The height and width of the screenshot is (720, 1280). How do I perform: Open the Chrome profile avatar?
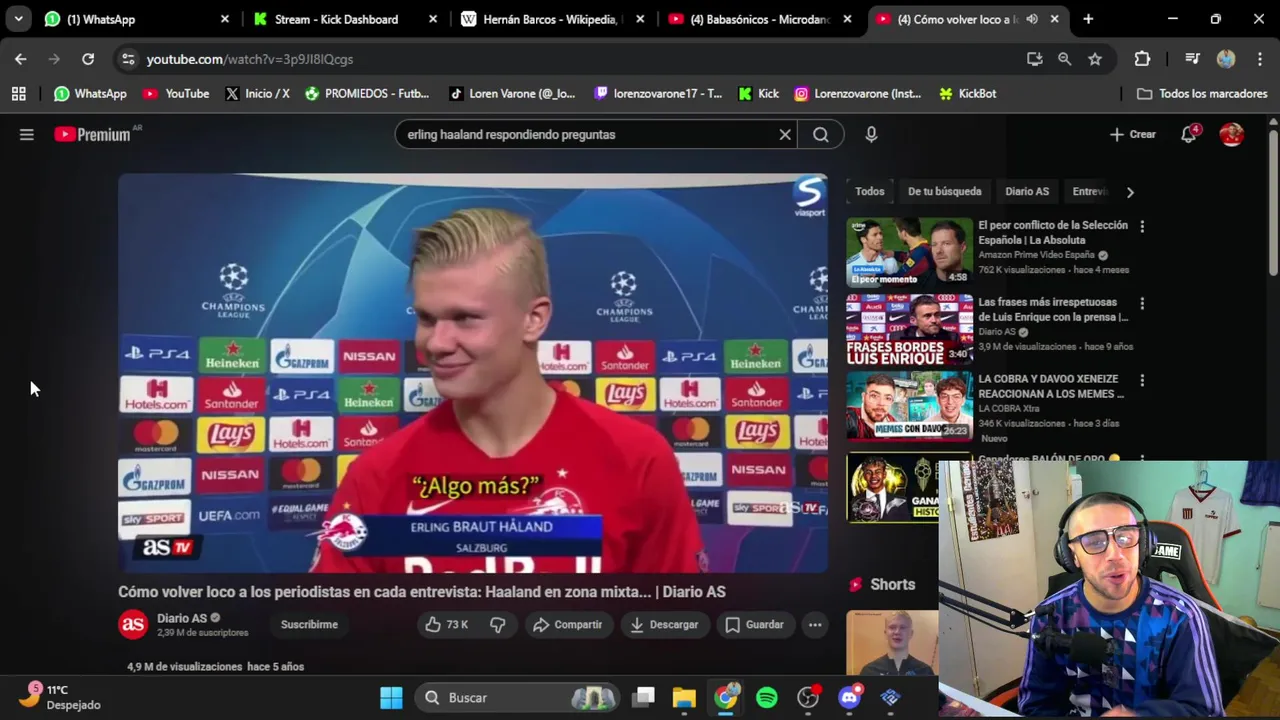(1226, 59)
